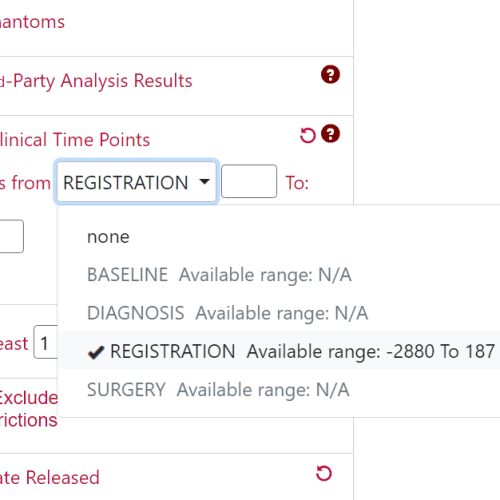Viewport: 500px width, 500px height.
Task: Reset the Clinical Time Points filter
Action: [307, 135]
